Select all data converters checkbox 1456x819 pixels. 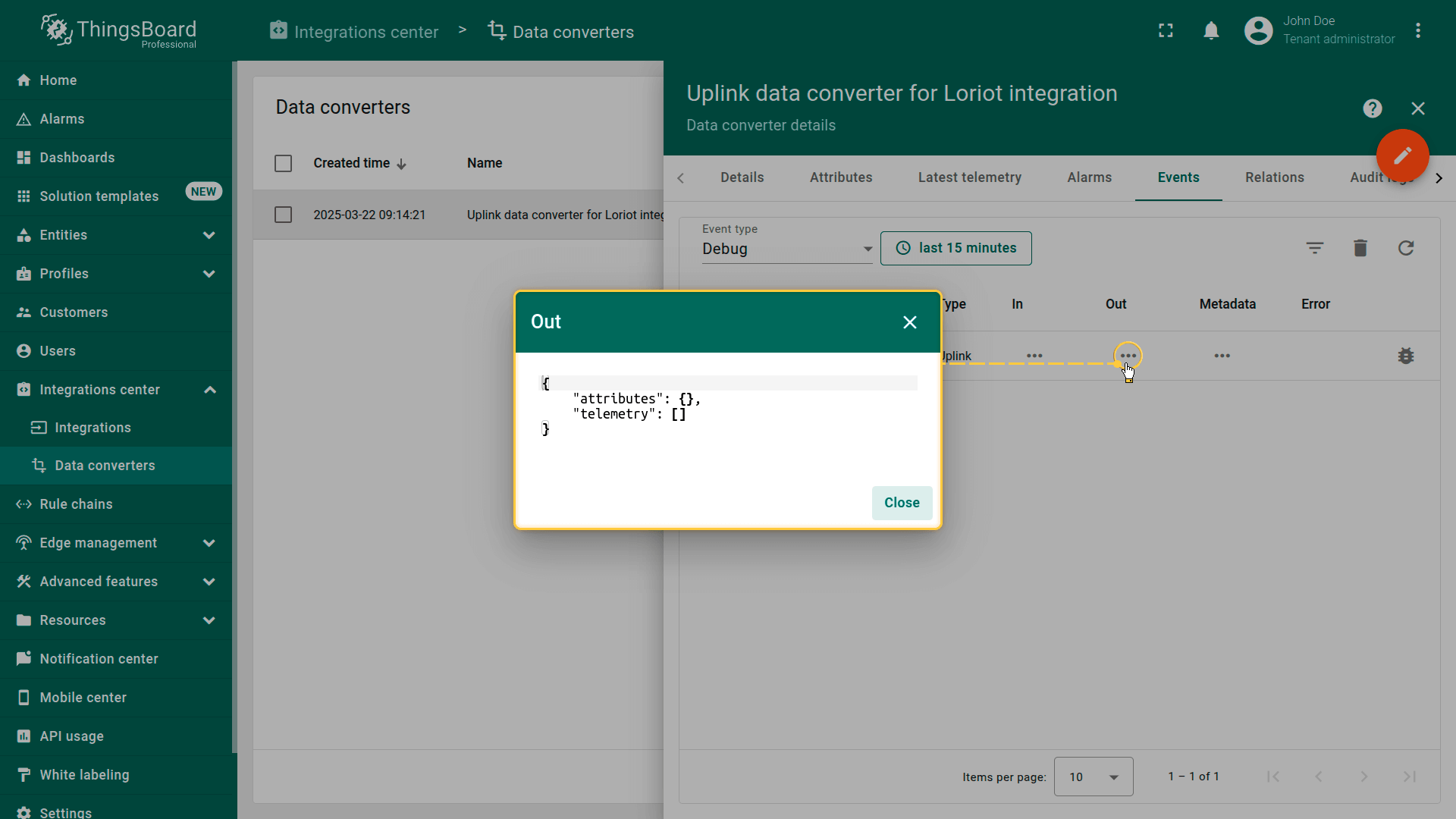point(283,163)
